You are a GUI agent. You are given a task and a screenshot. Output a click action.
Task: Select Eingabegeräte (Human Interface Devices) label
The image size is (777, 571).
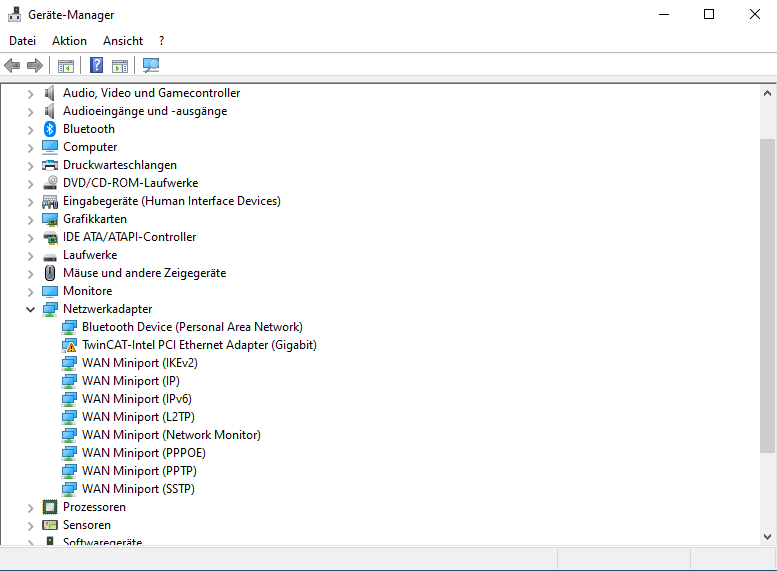171,201
